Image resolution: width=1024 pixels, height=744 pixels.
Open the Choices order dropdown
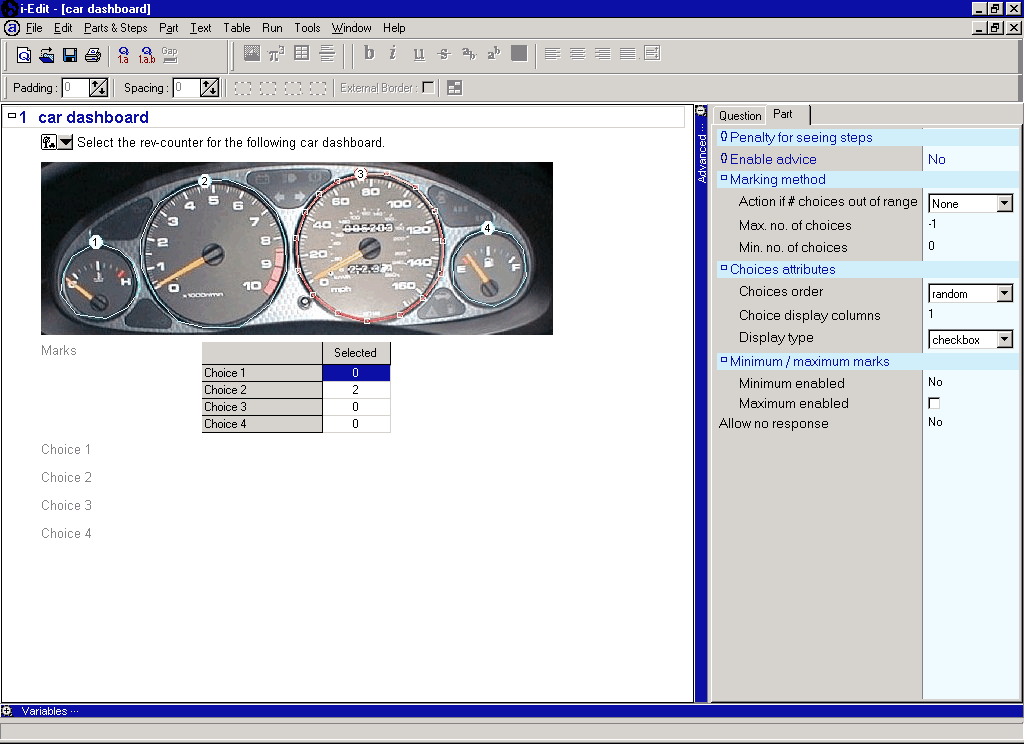pyautogui.click(x=1004, y=294)
